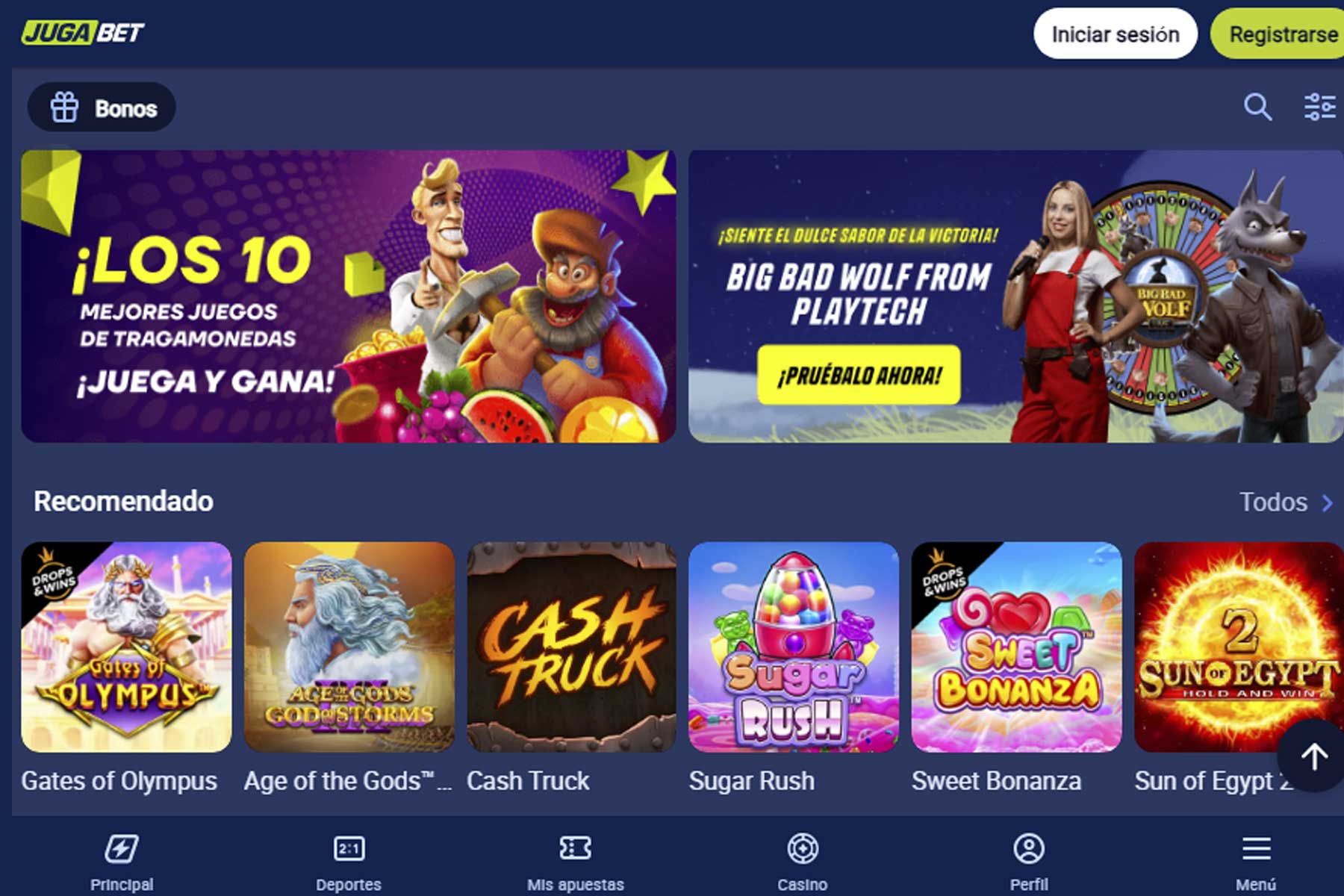The image size is (1344, 896).
Task: Open the top 10 tragamonedas banner
Action: (349, 296)
